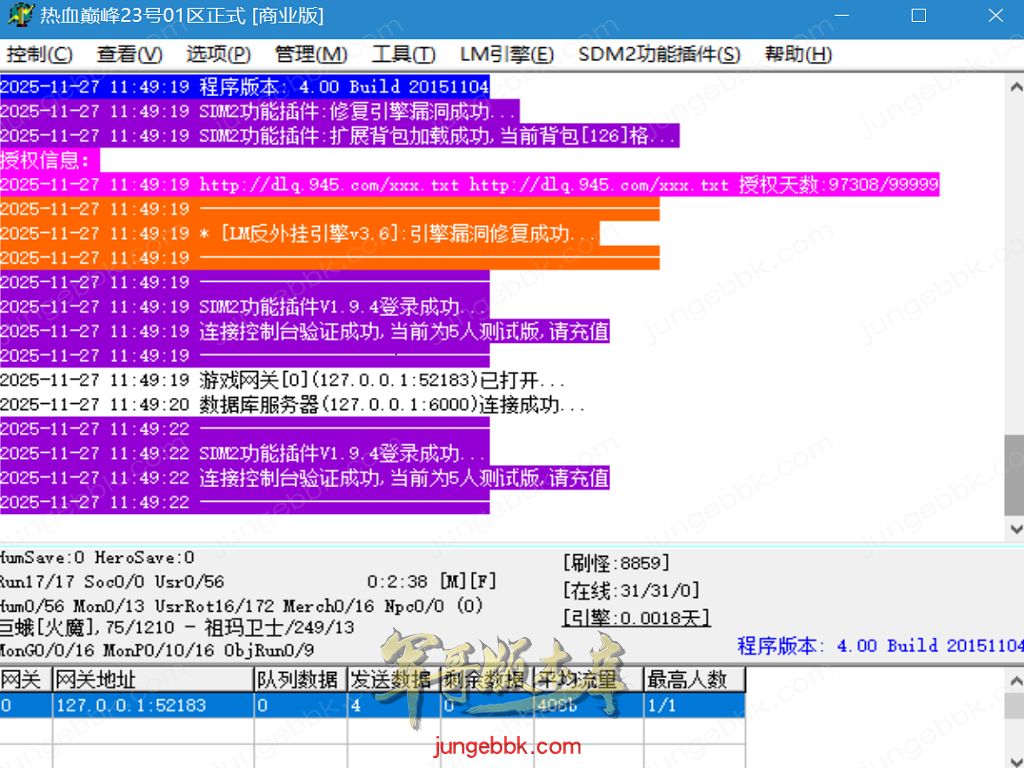Open the 控制(C) menu
This screenshot has height=768, width=1024.
click(39, 55)
